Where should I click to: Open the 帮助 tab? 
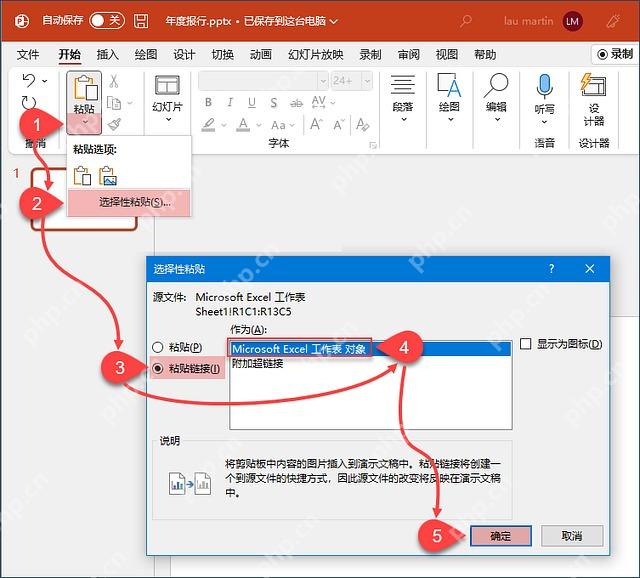(x=485, y=54)
